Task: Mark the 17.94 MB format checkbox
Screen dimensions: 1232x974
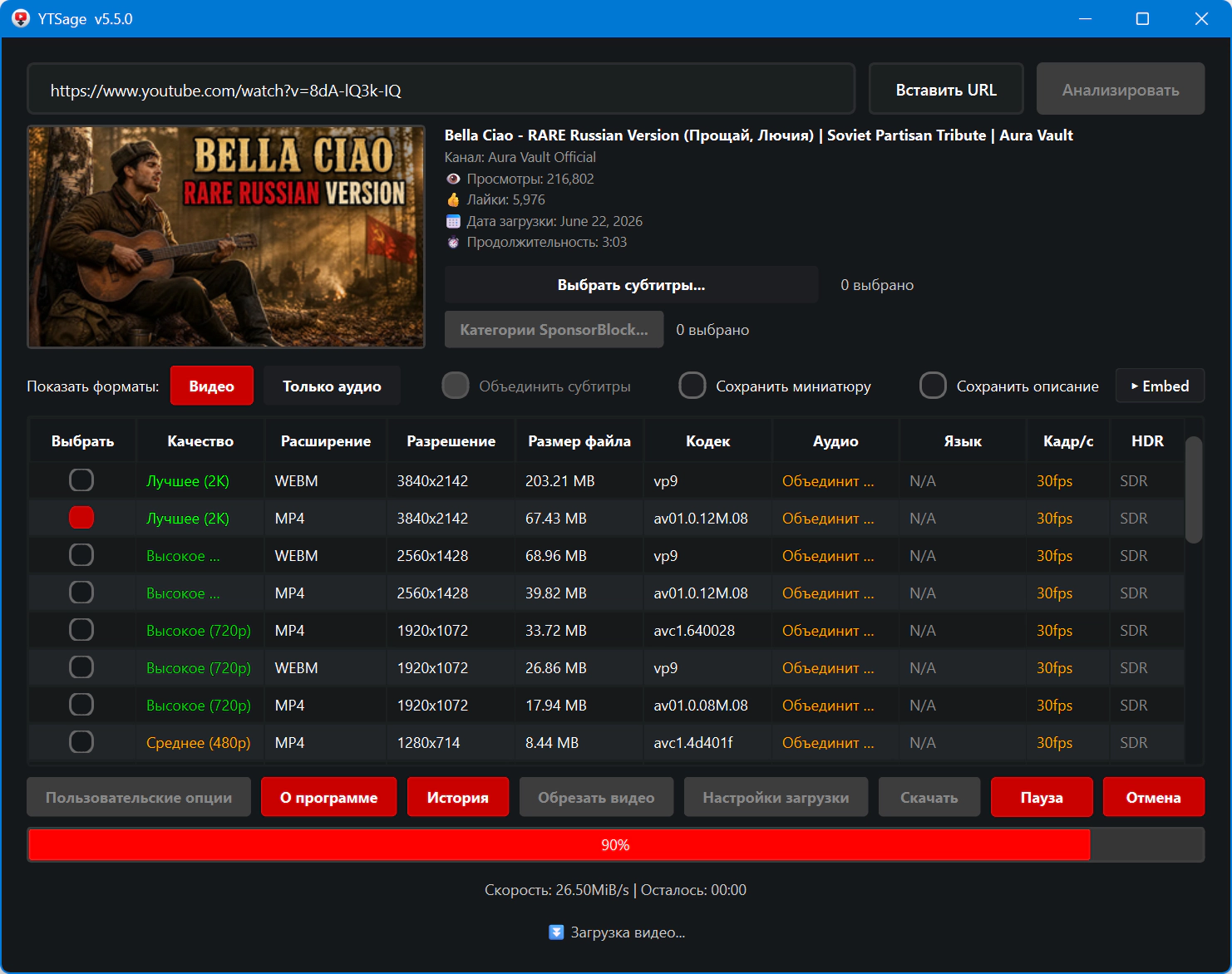Action: point(81,705)
